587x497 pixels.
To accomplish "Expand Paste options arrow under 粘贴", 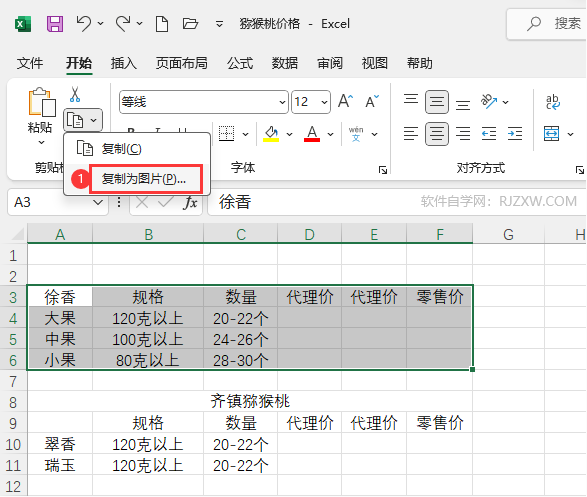I will [x=42, y=143].
